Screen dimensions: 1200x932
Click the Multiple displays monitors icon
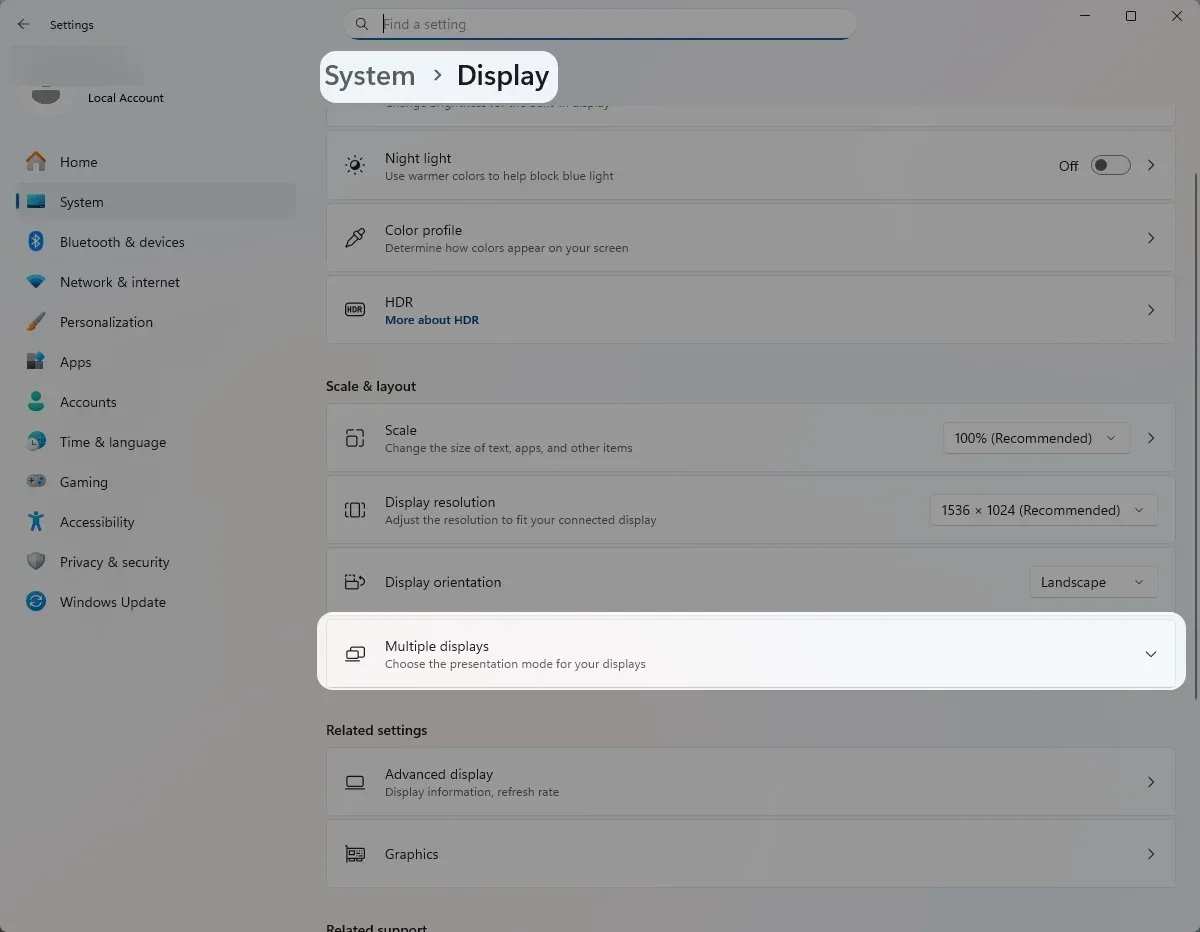click(x=355, y=654)
